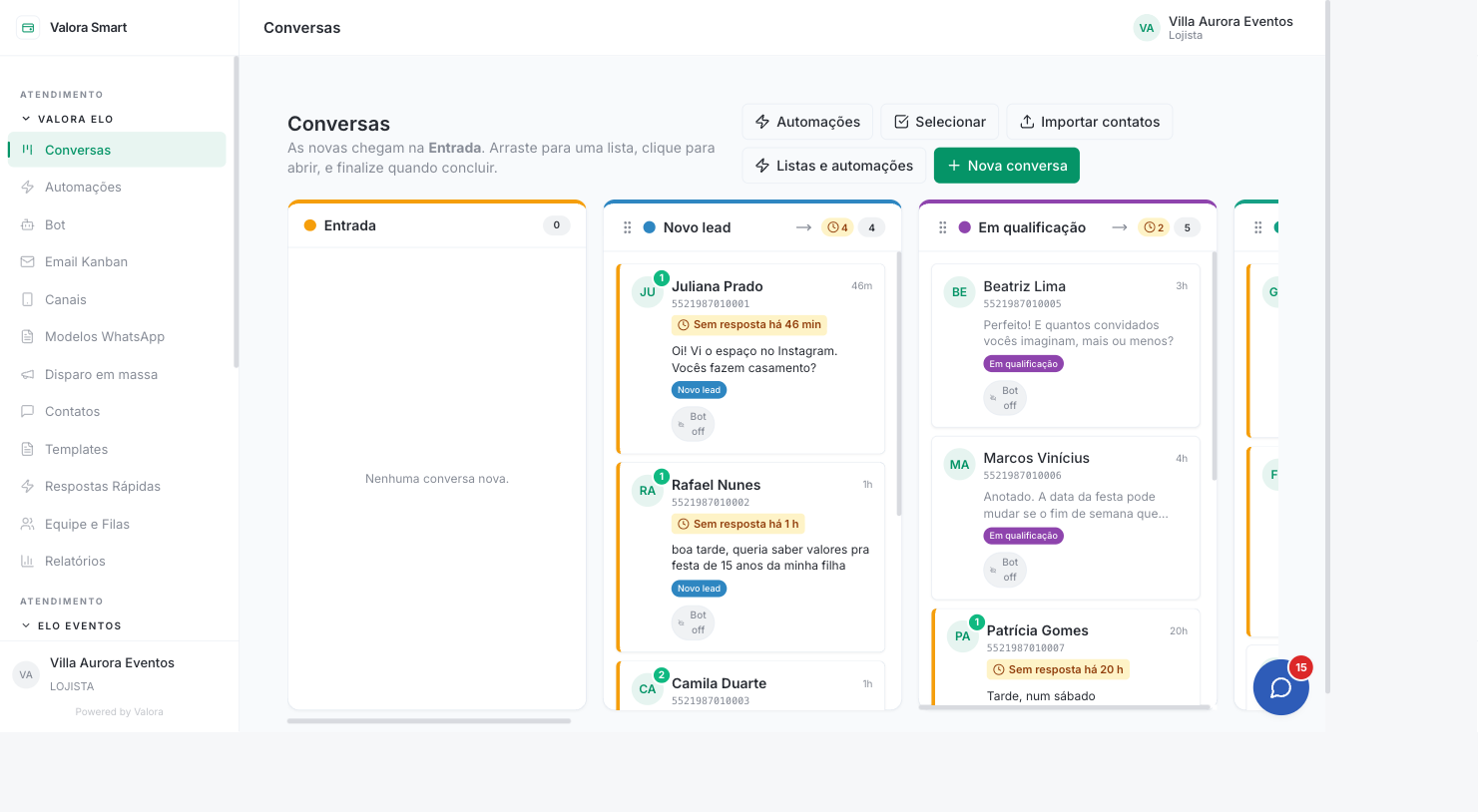Open Rafael Nunes conversation
The width and height of the screenshot is (1478, 812).
[750, 558]
